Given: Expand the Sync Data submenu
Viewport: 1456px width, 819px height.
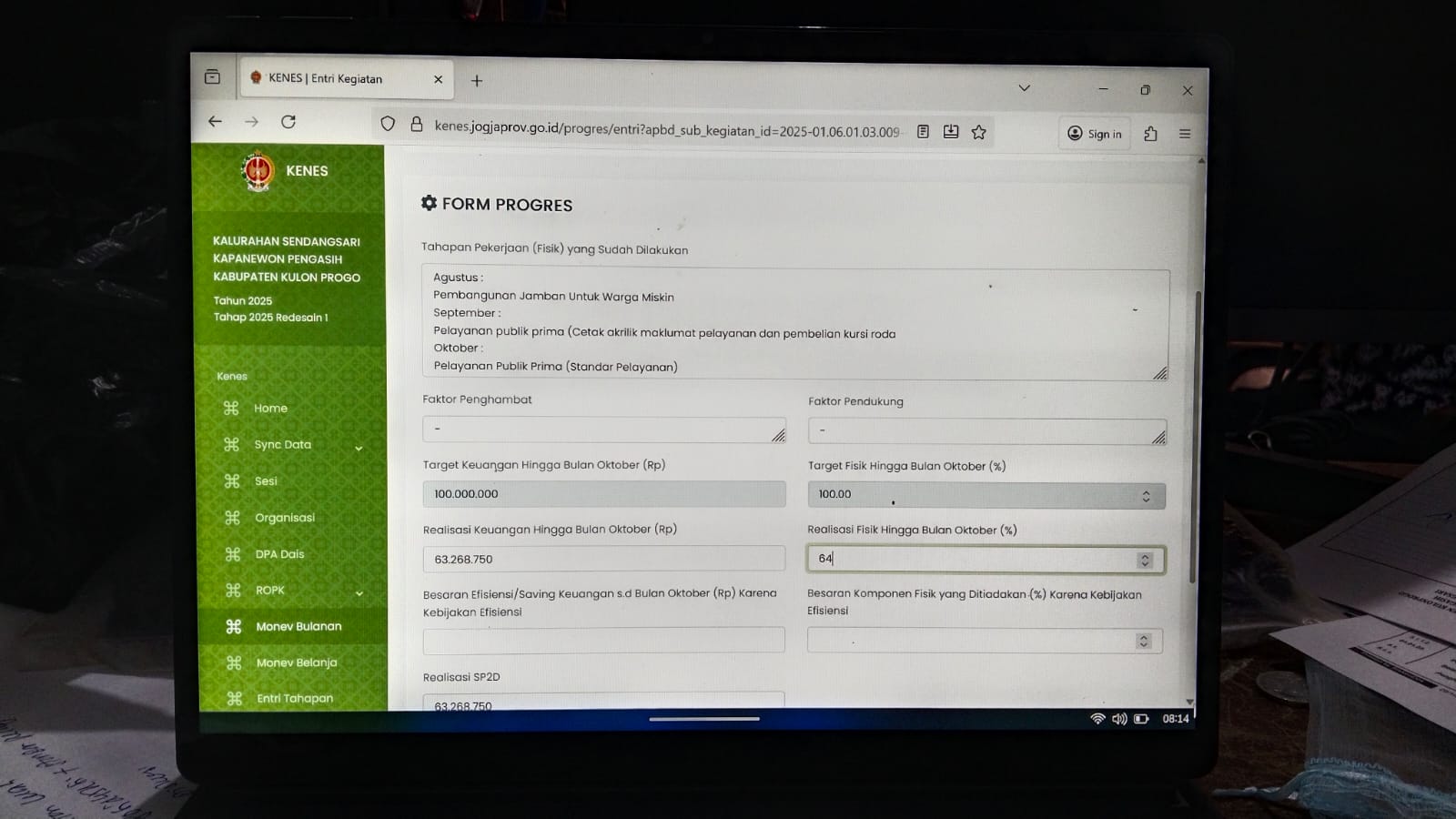Looking at the screenshot, I should 359,448.
